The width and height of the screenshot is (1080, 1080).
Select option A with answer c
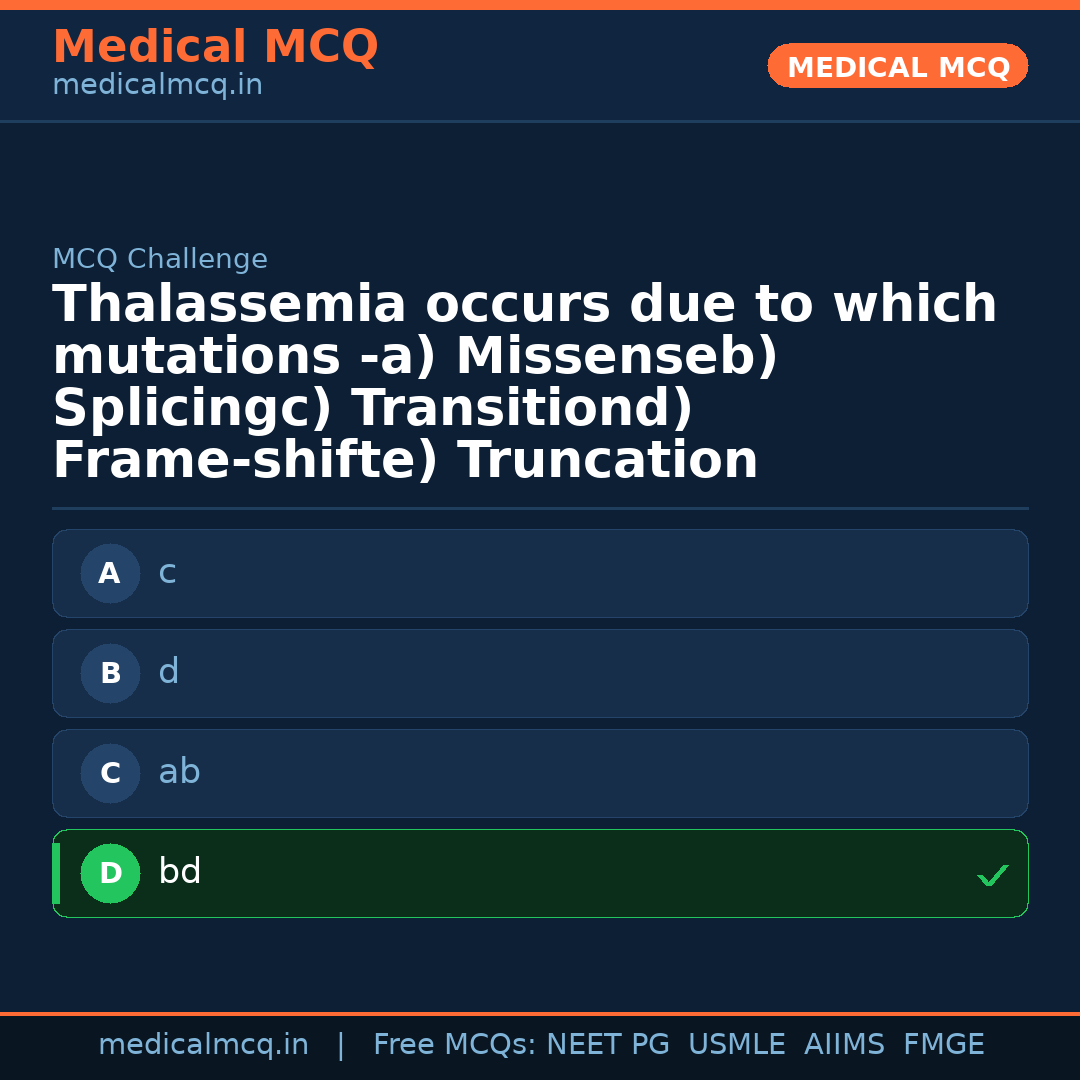pyautogui.click(x=540, y=573)
